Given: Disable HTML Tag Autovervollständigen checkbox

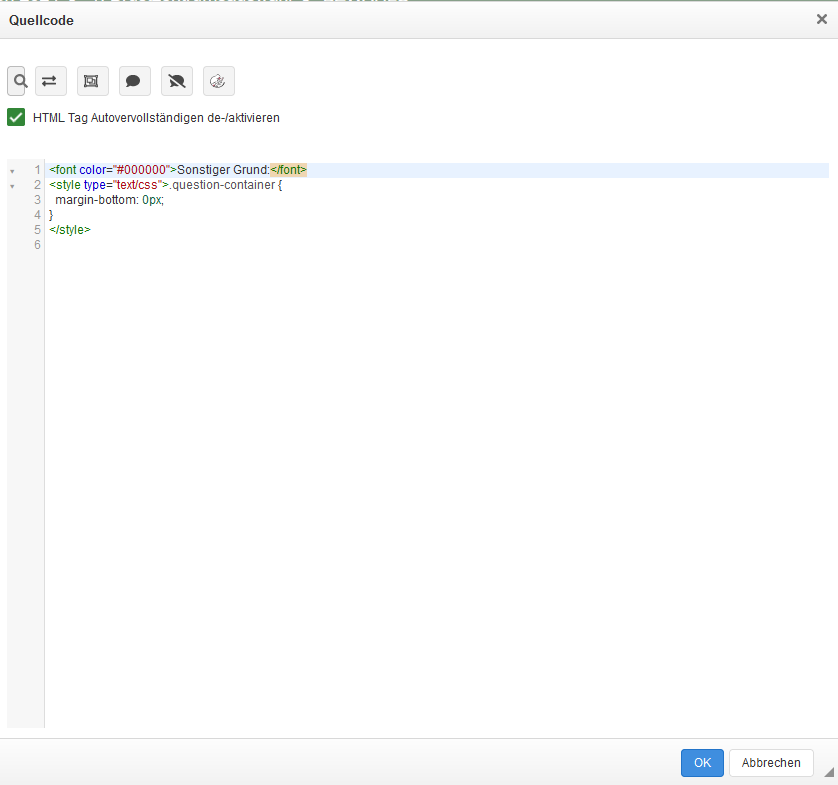Looking at the screenshot, I should tap(16, 117).
